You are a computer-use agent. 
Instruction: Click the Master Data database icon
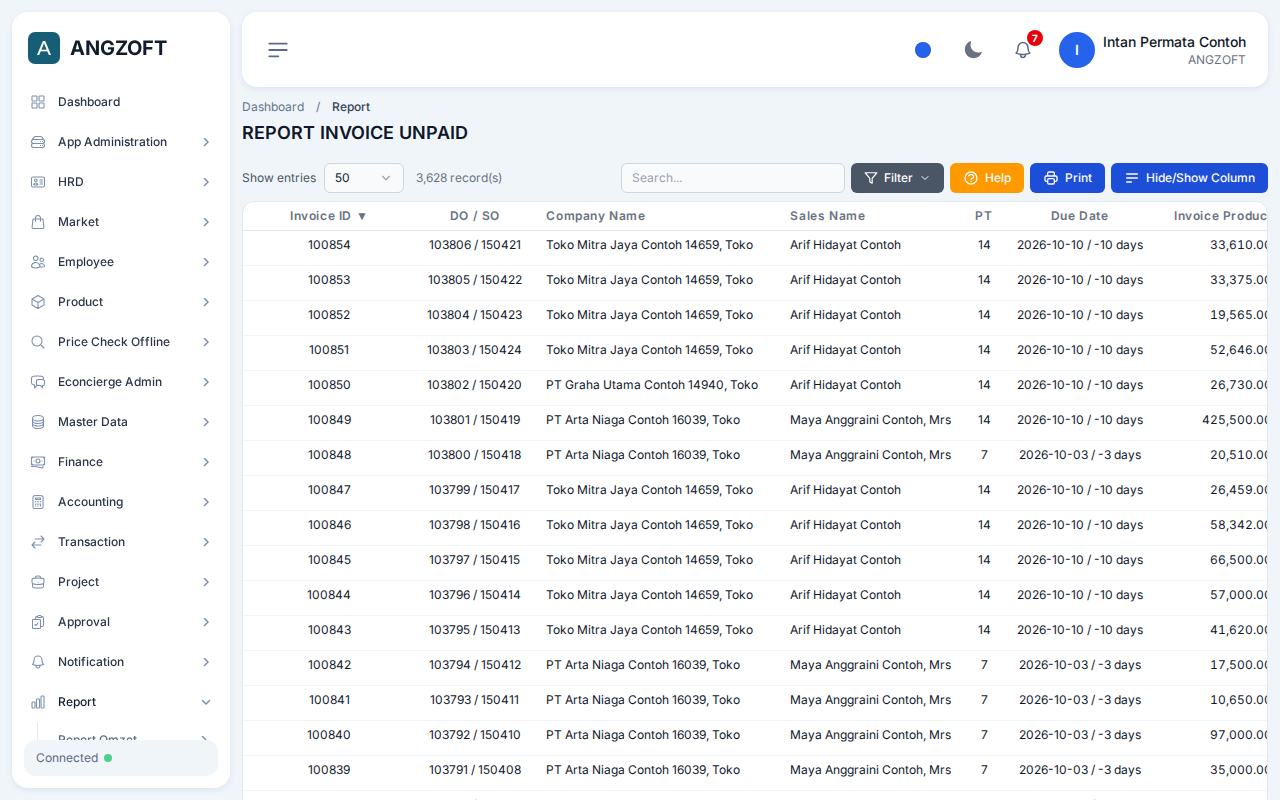pos(38,422)
